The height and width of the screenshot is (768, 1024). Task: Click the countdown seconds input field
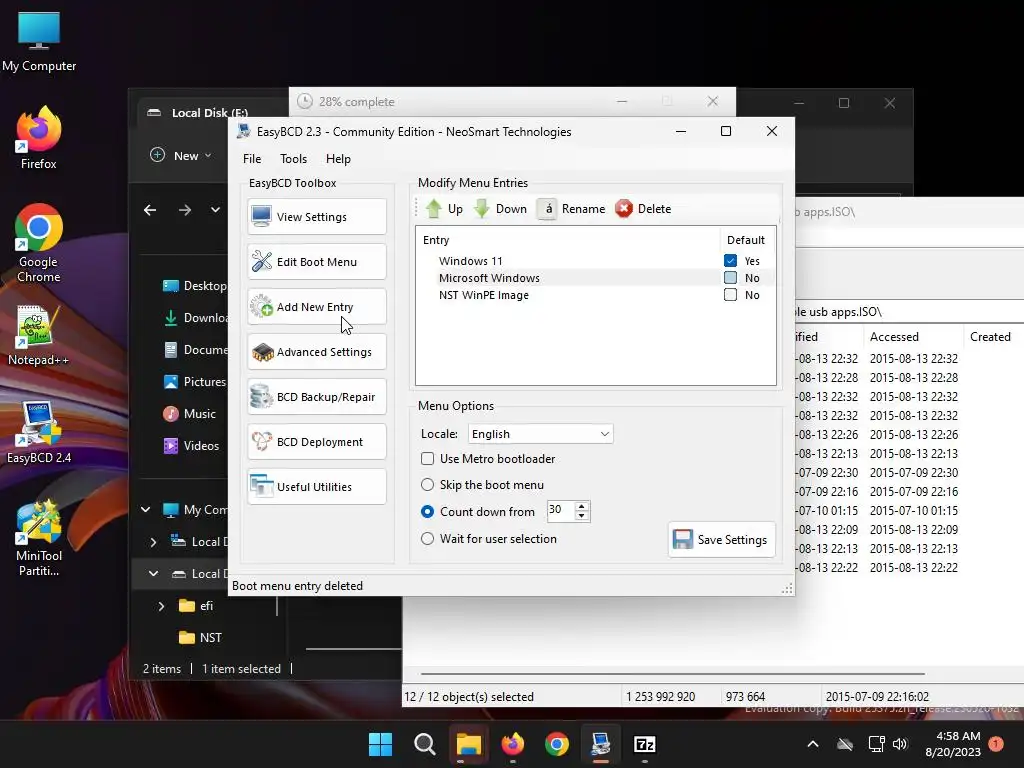pos(560,511)
